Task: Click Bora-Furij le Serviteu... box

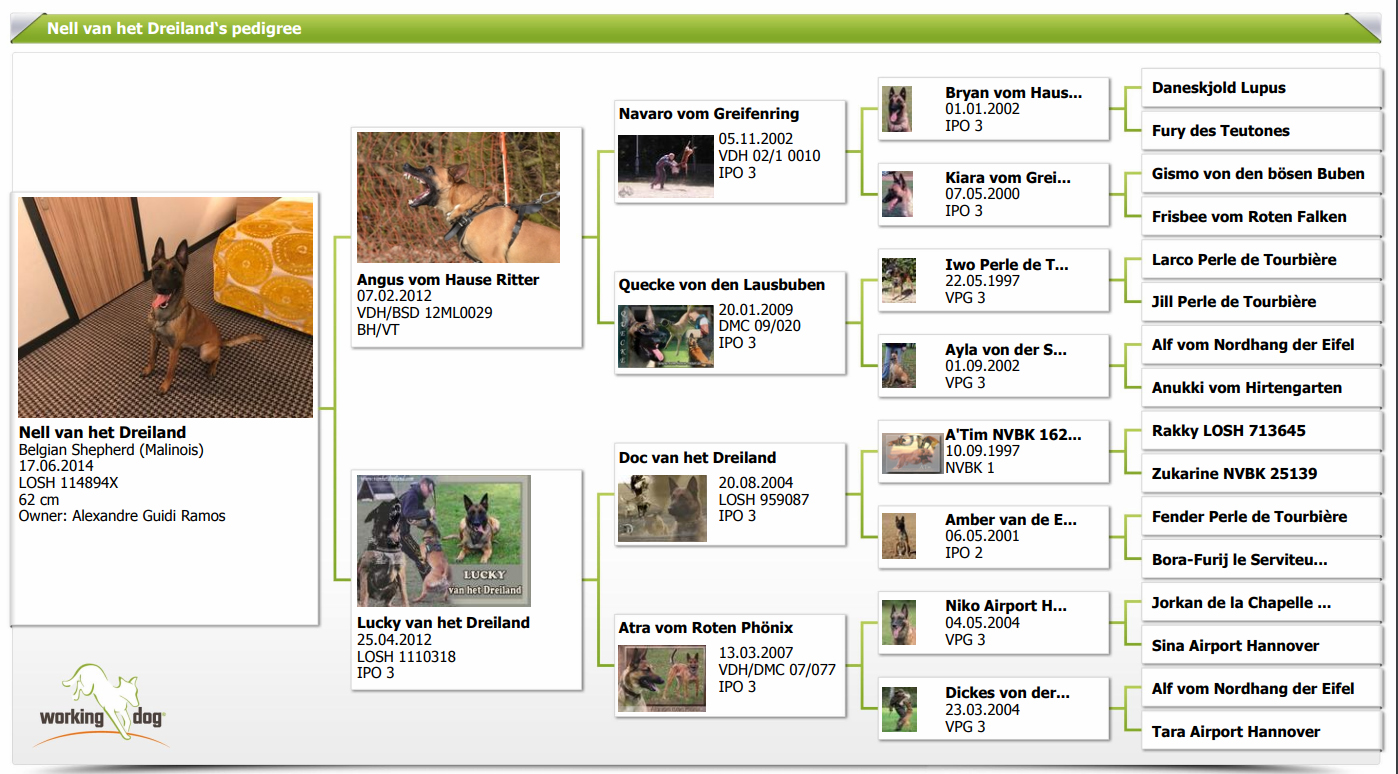Action: pos(1262,560)
